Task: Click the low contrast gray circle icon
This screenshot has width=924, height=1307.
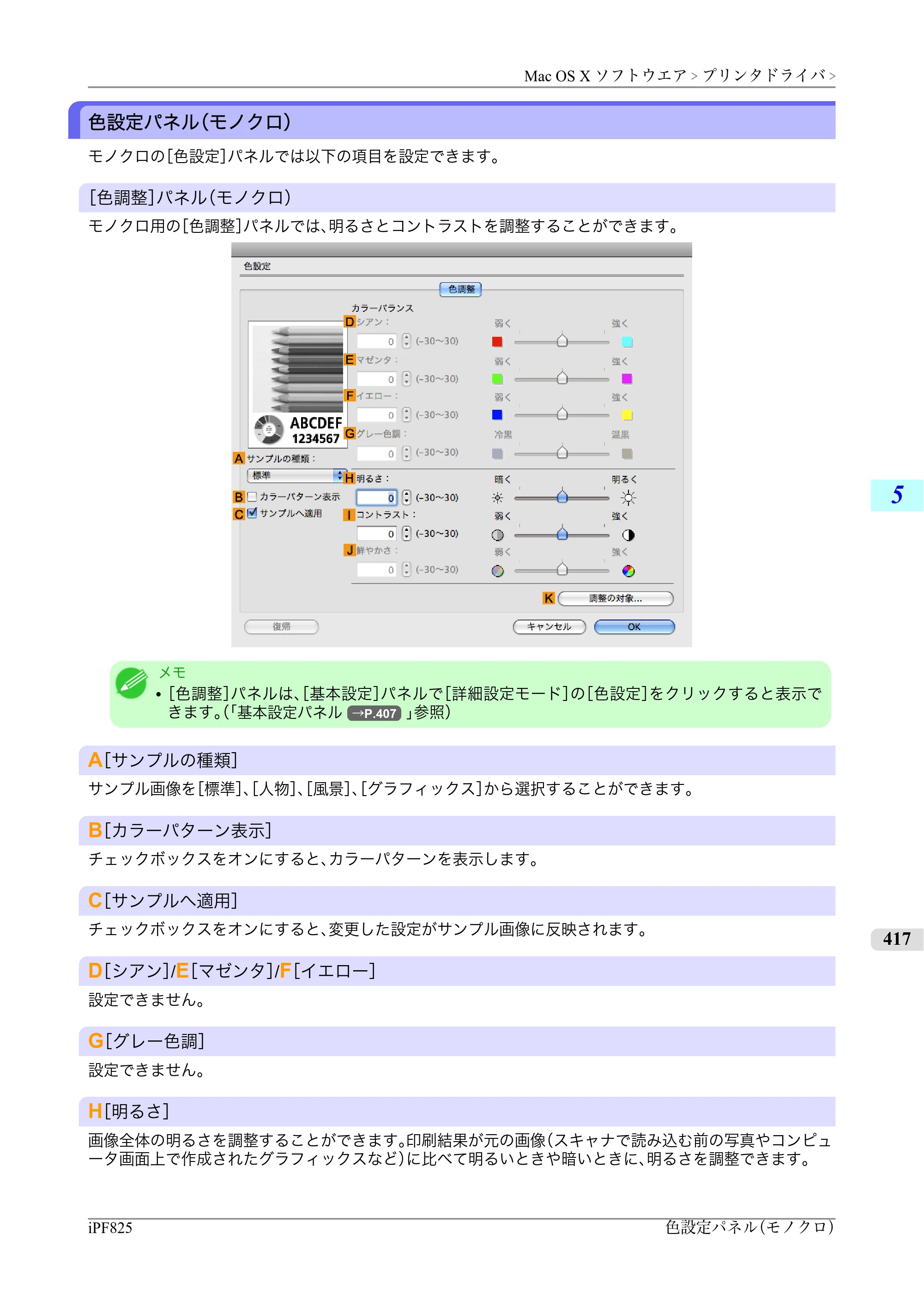Action: (497, 535)
